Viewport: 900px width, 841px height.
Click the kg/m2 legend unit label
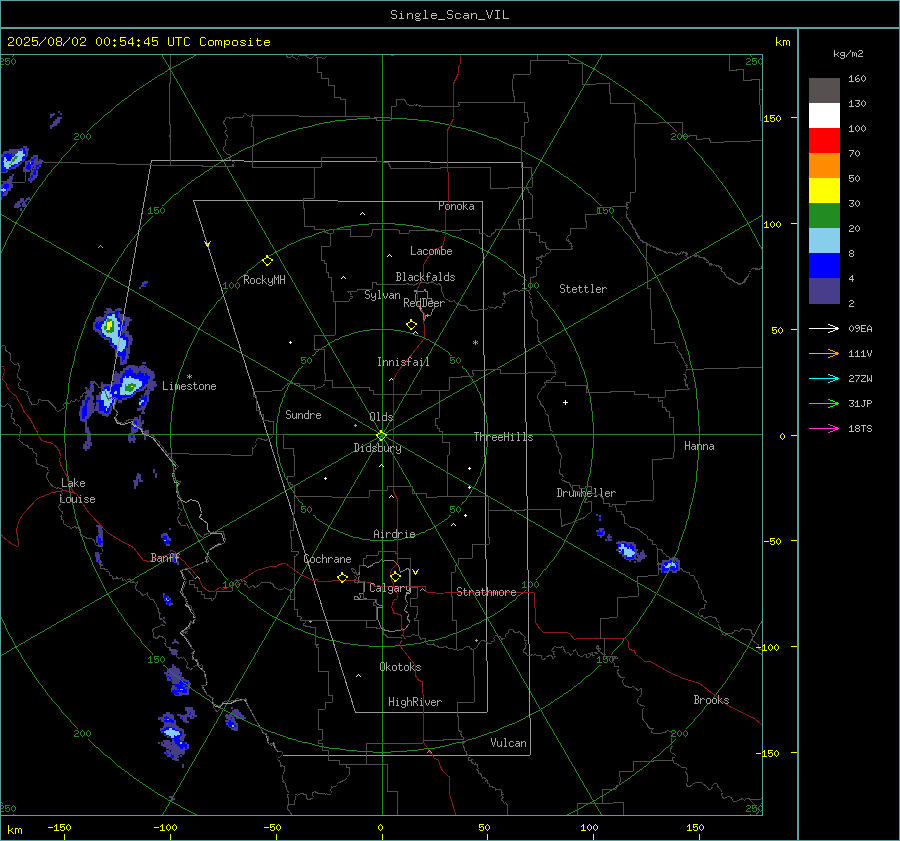pos(848,54)
